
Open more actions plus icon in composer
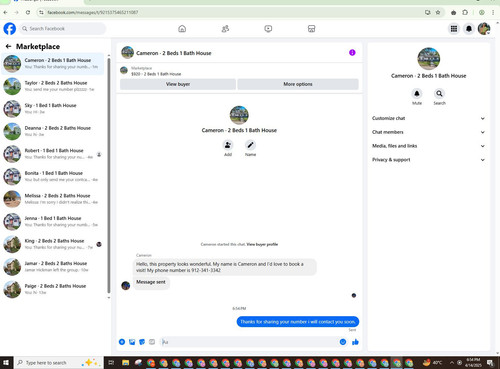tap(122, 342)
